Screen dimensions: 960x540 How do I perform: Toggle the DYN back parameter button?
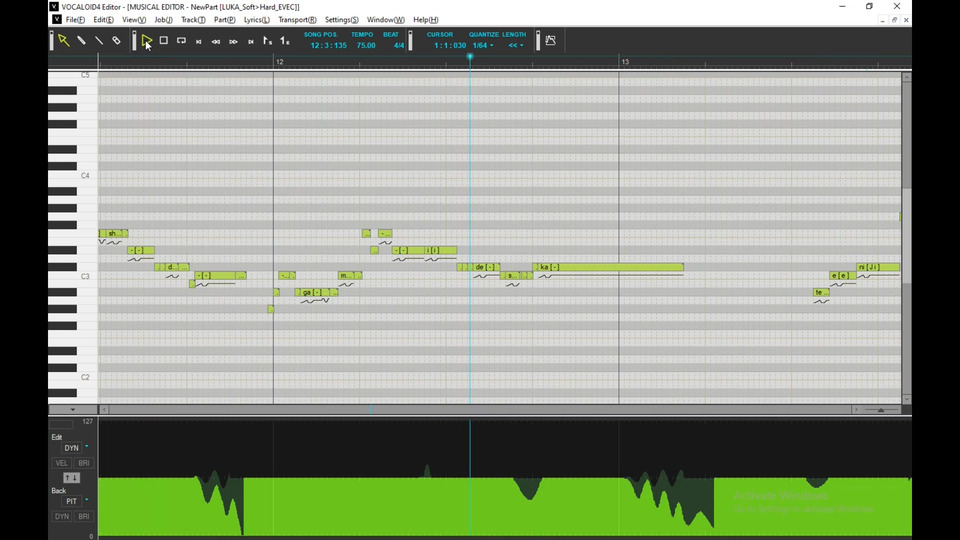coord(61,516)
